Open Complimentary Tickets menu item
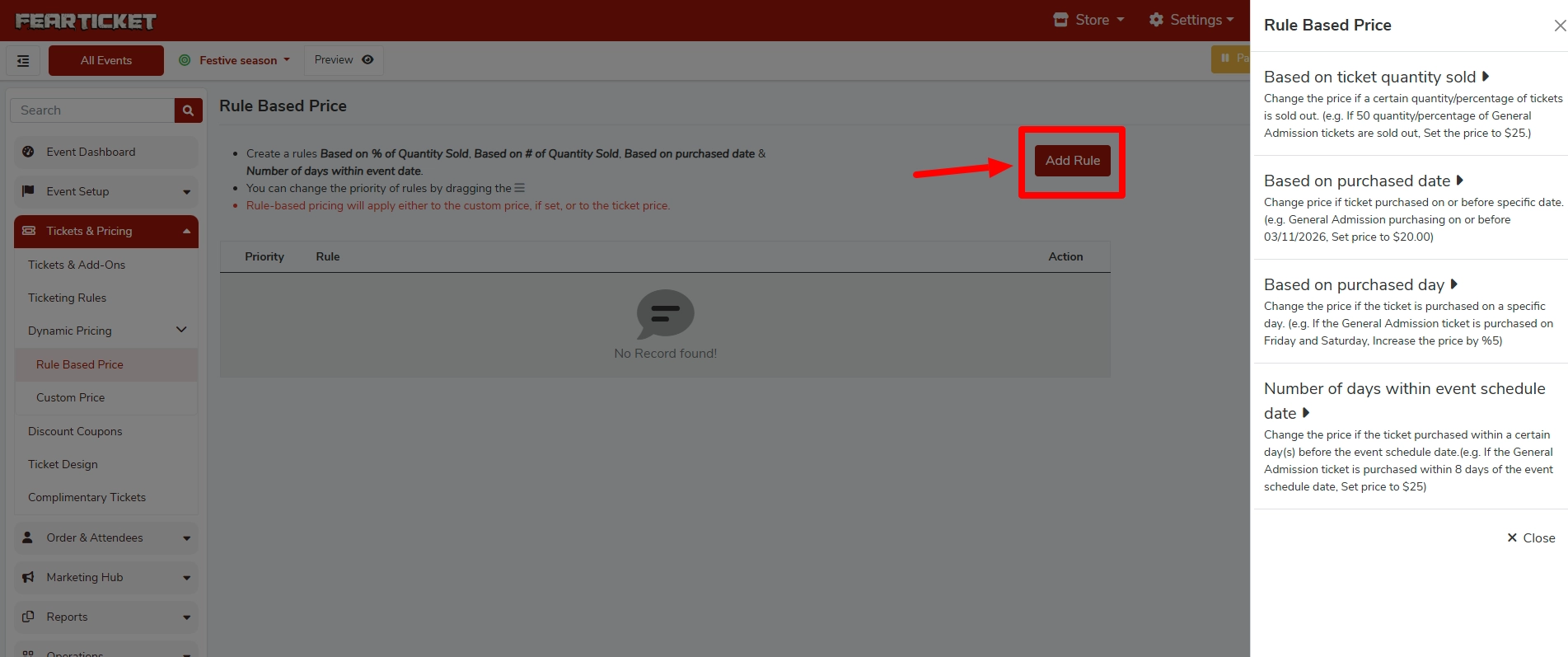The height and width of the screenshot is (657, 1568). click(106, 497)
